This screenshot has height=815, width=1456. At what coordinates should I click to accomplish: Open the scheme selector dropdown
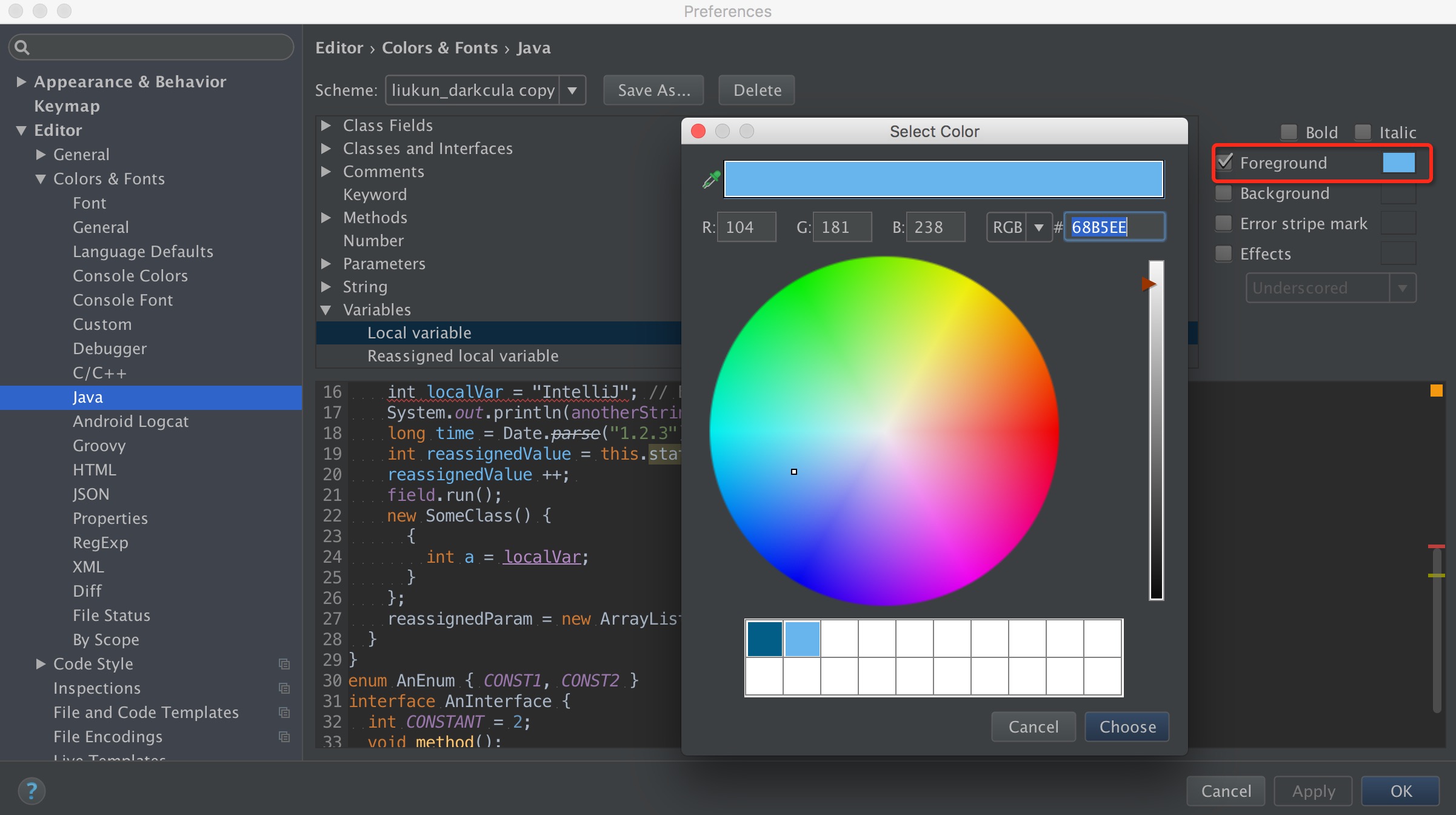pyautogui.click(x=573, y=89)
